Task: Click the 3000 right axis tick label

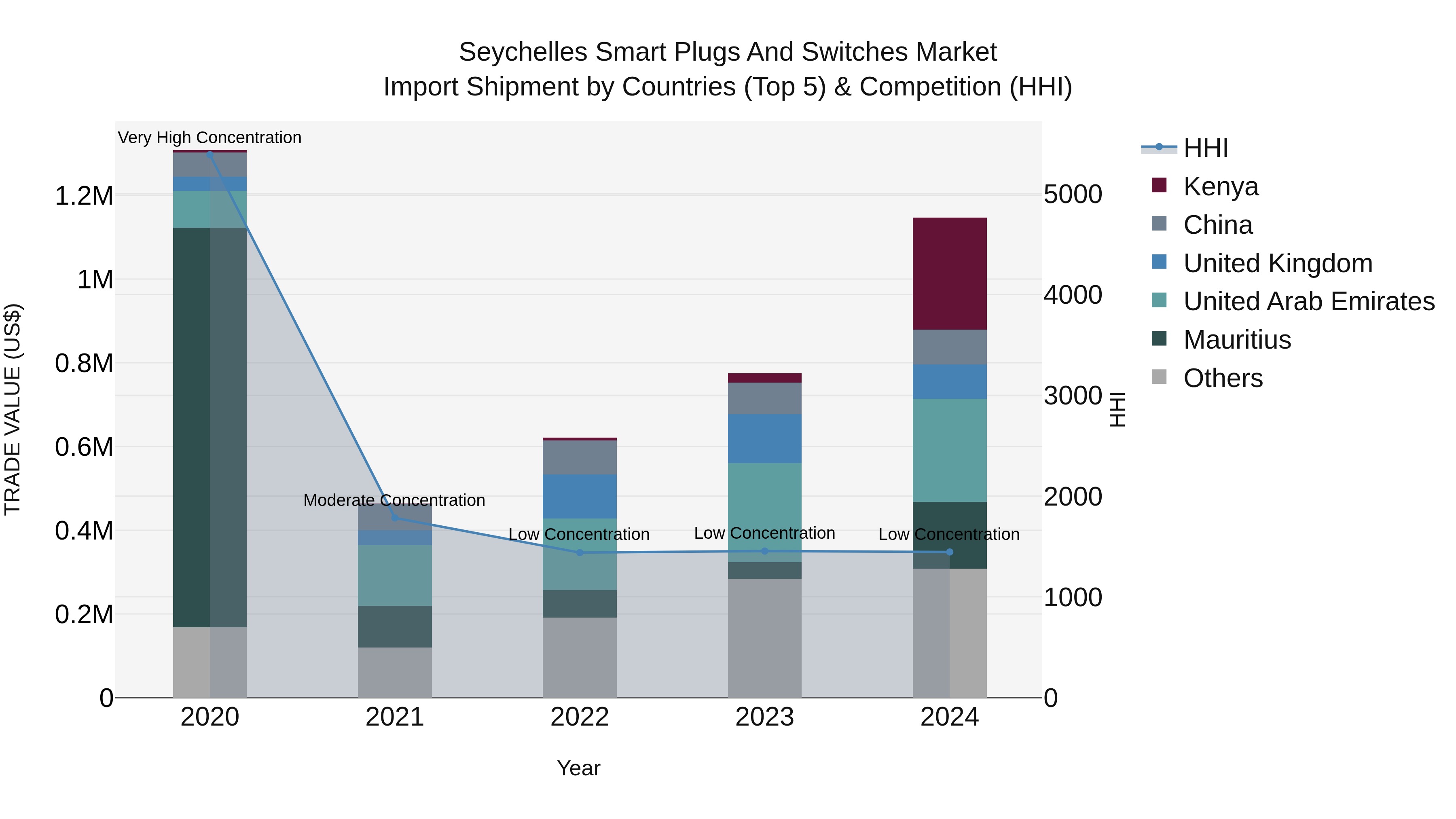Action: click(x=1073, y=395)
